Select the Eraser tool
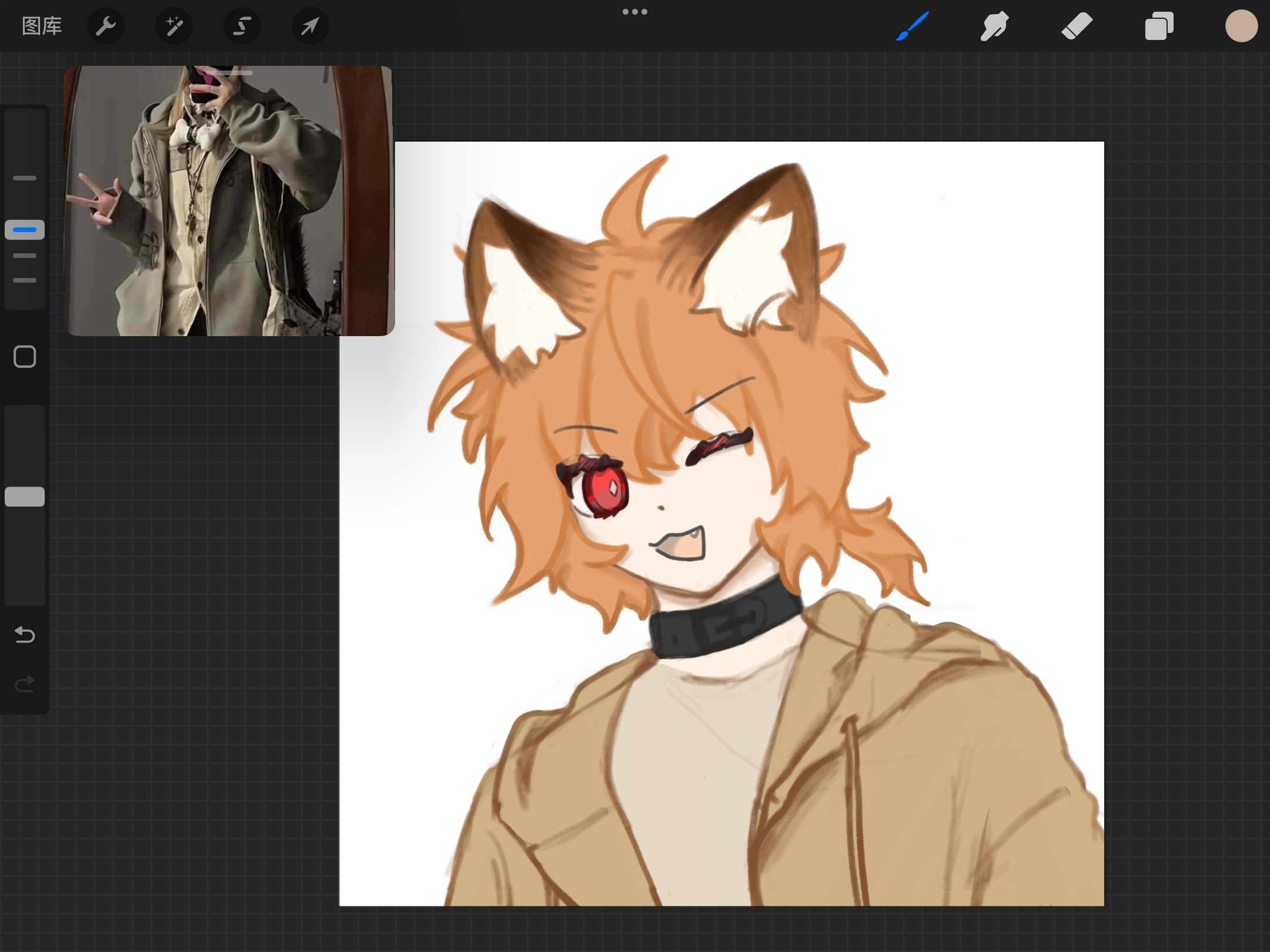Viewport: 1270px width, 952px height. (1077, 26)
